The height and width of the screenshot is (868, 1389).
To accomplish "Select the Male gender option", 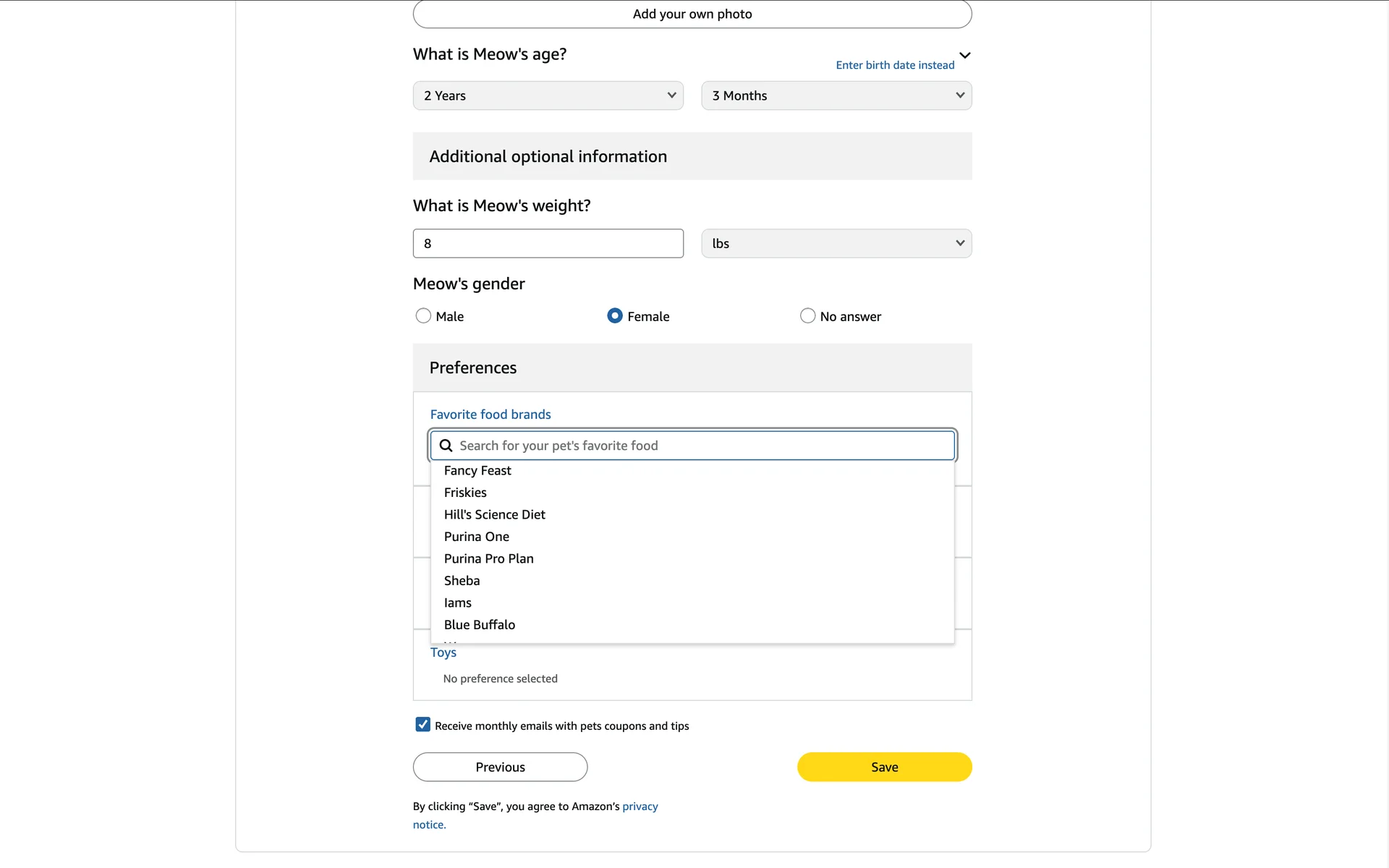I will point(423,316).
